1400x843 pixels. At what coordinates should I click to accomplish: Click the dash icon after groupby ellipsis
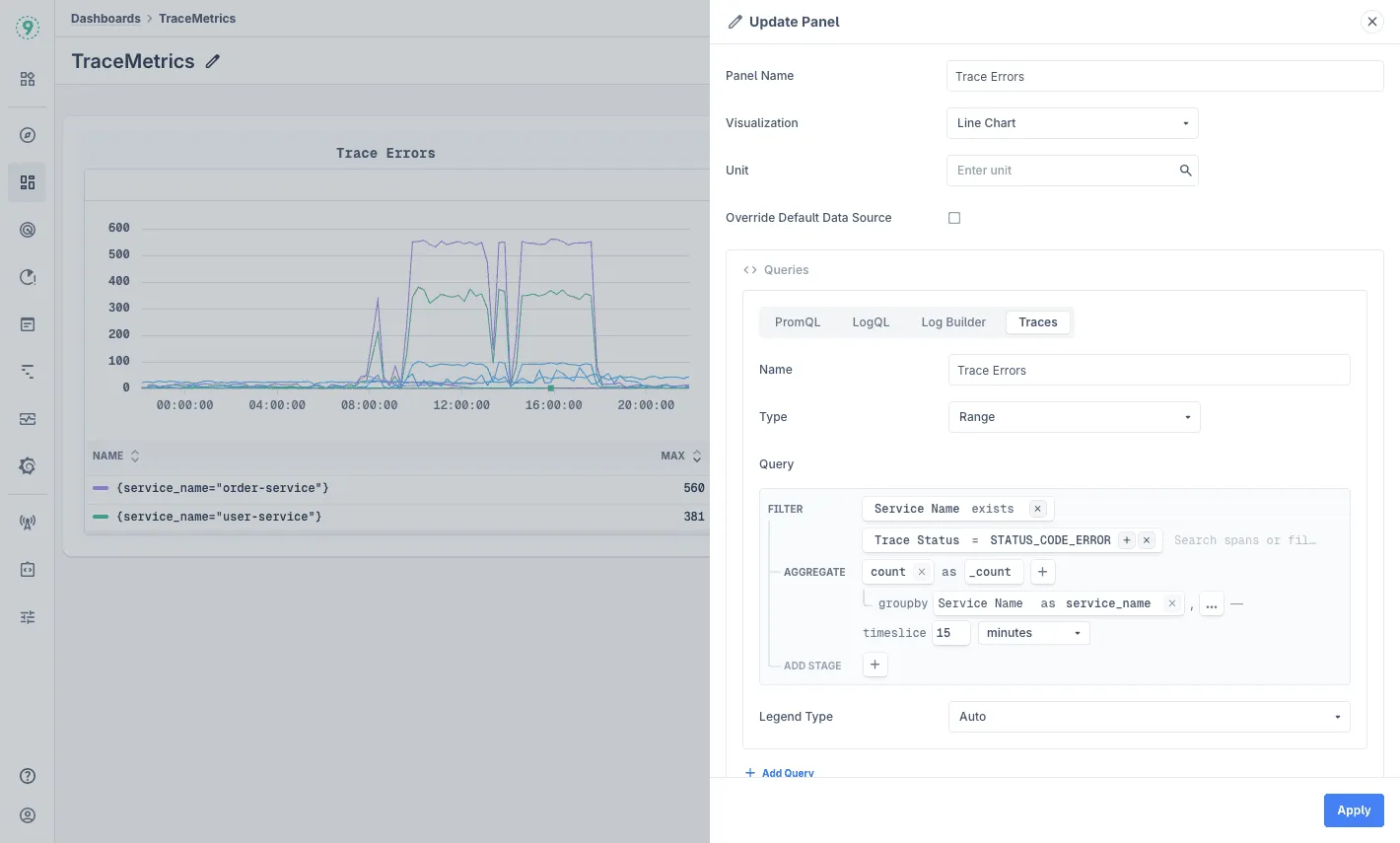coord(1237,603)
